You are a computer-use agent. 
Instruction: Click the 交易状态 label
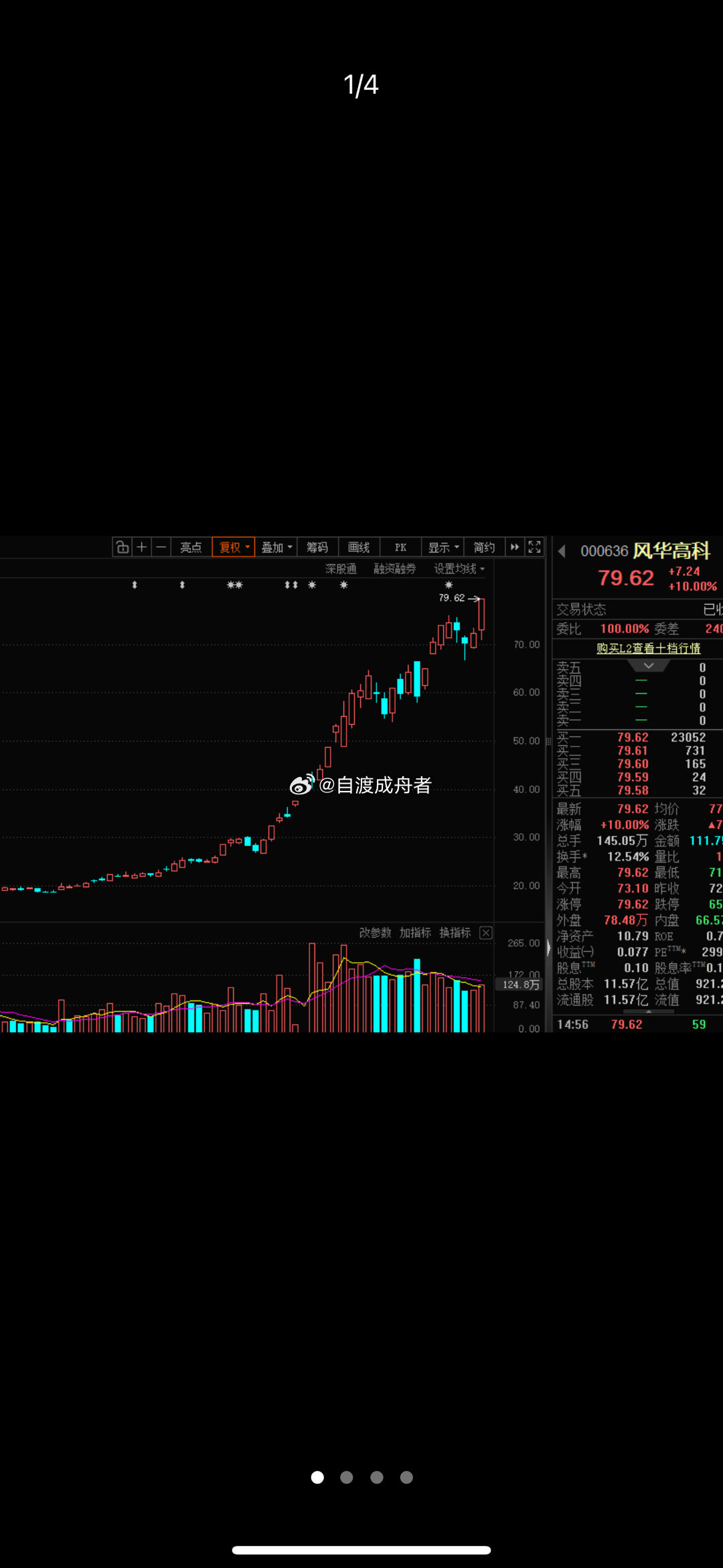coord(581,609)
